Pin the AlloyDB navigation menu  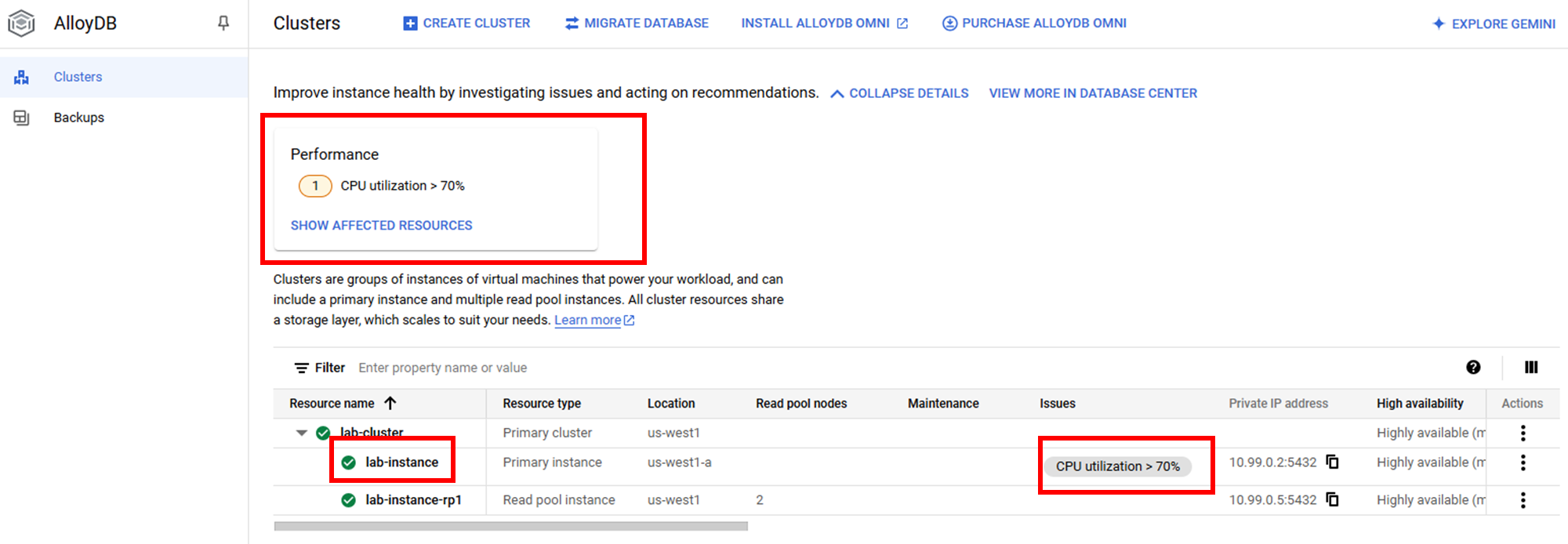[223, 24]
